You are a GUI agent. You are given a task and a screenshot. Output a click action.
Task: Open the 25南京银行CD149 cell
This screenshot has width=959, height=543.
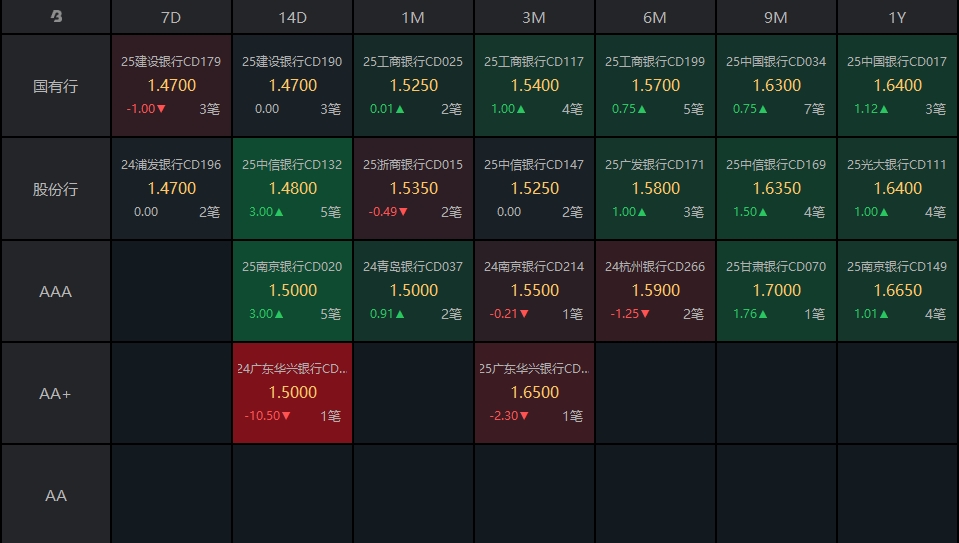[x=897, y=290]
